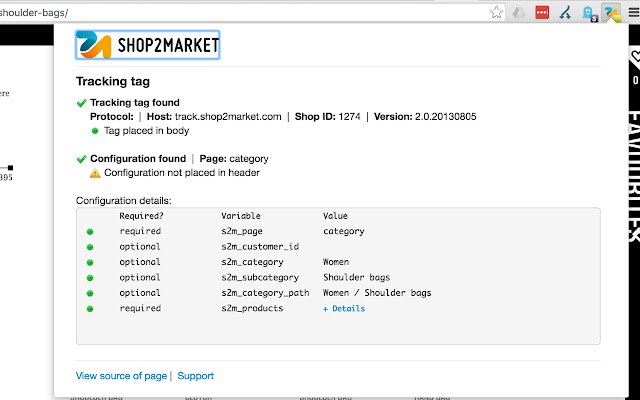This screenshot has width=640, height=400.
Task: Click the 'Tracking tag' heading
Action: pyautogui.click(x=113, y=81)
